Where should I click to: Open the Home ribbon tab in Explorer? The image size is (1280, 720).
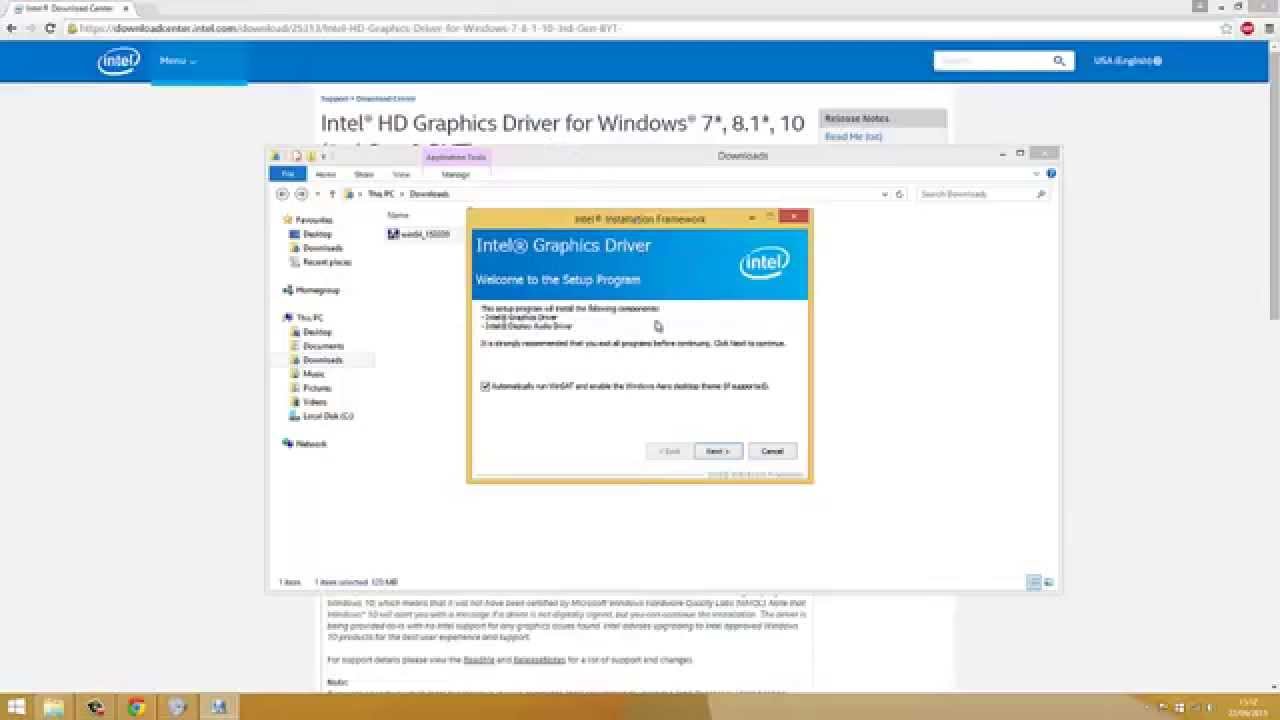[x=326, y=174]
